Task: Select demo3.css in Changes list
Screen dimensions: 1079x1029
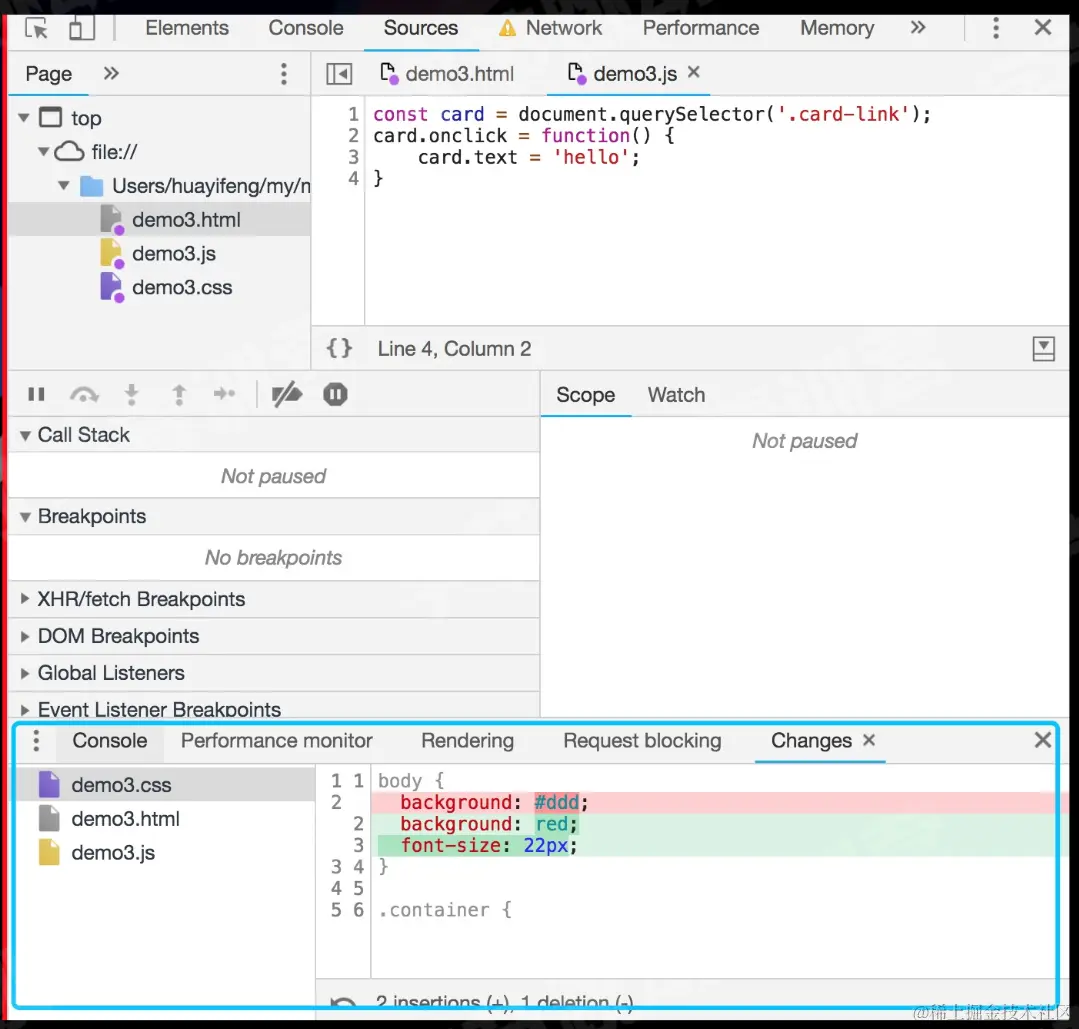Action: (165, 785)
